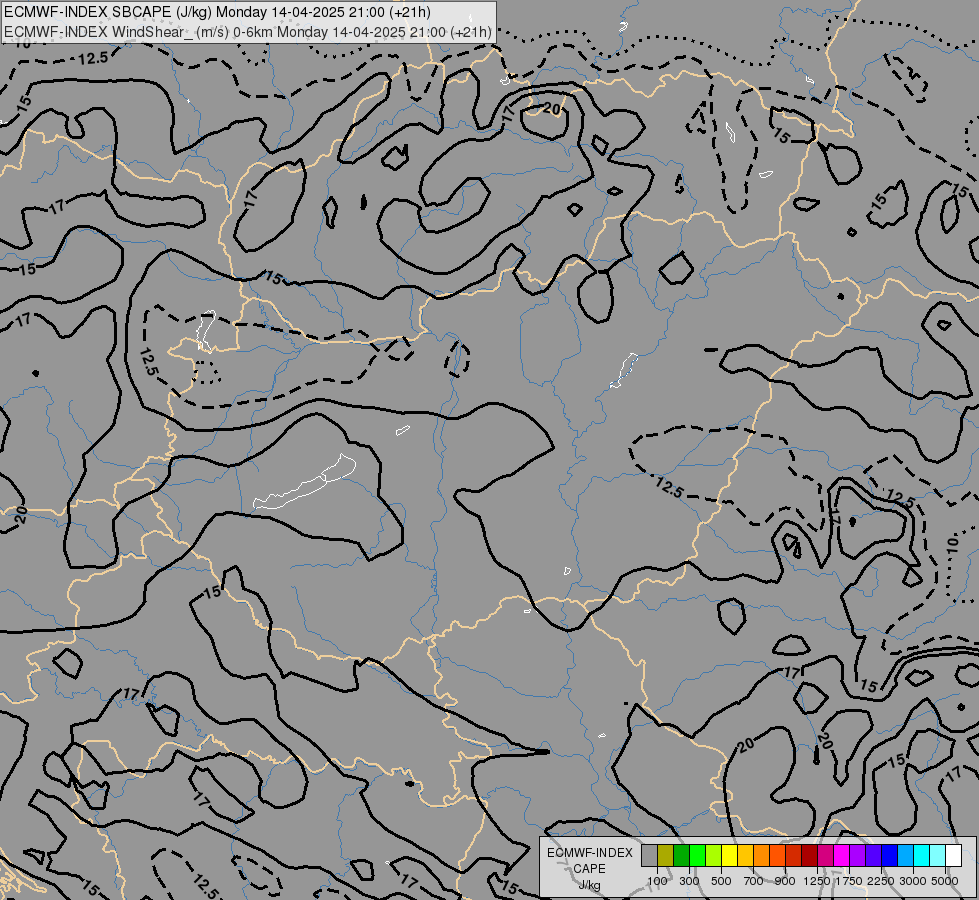Click the CAPE word in the legend

pos(589,868)
